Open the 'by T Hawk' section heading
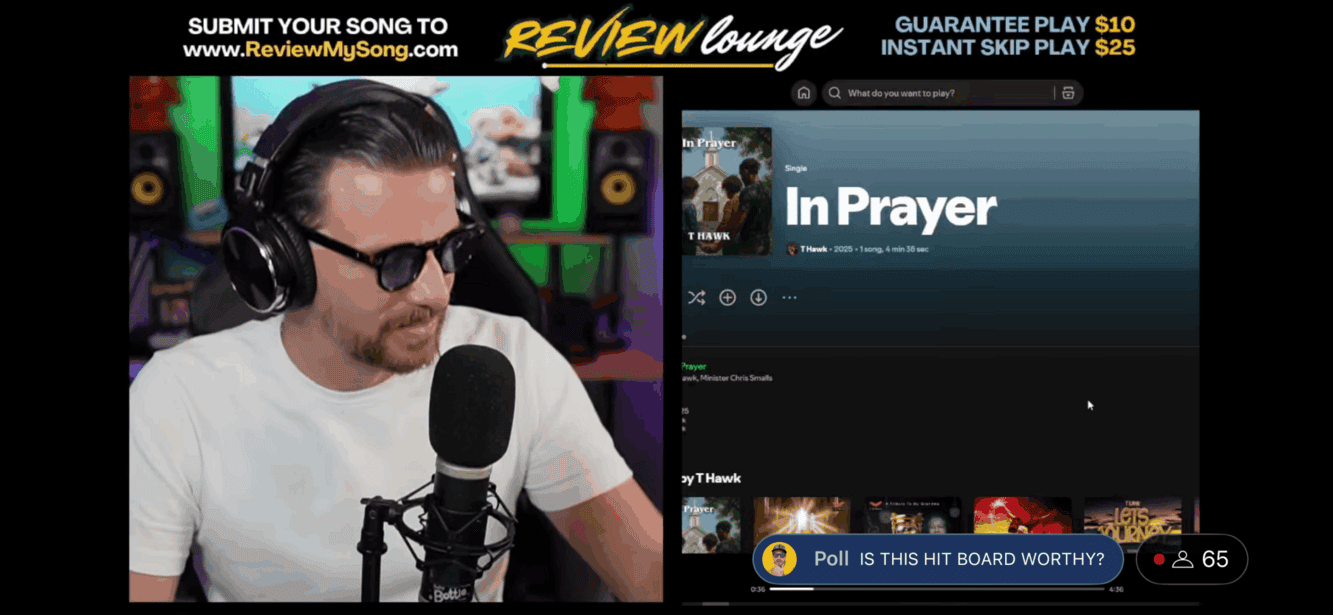Screen dimensions: 1333x615 (712, 478)
